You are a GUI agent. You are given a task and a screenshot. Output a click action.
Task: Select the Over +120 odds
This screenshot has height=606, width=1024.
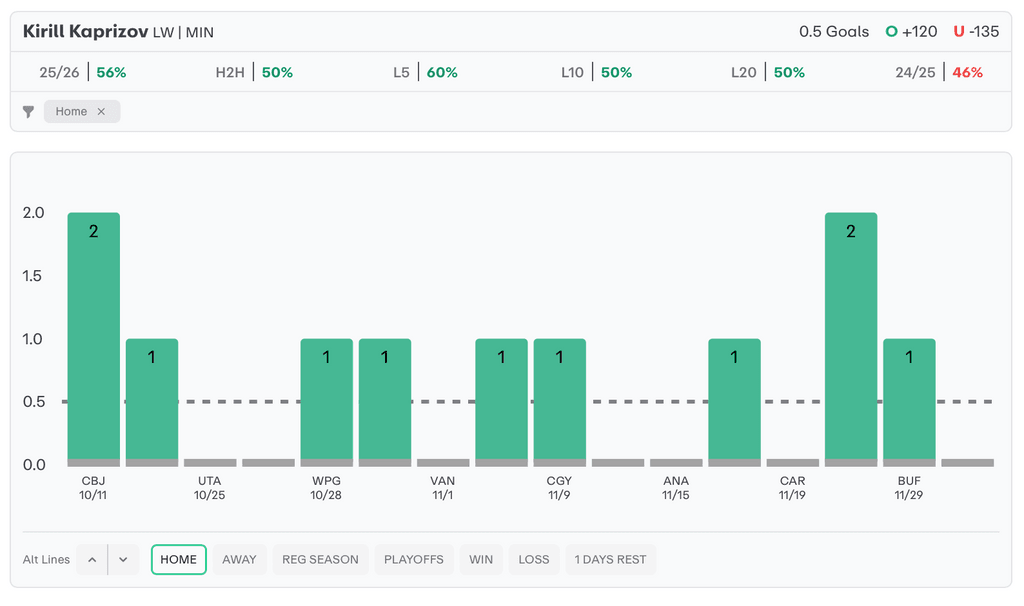tap(911, 32)
